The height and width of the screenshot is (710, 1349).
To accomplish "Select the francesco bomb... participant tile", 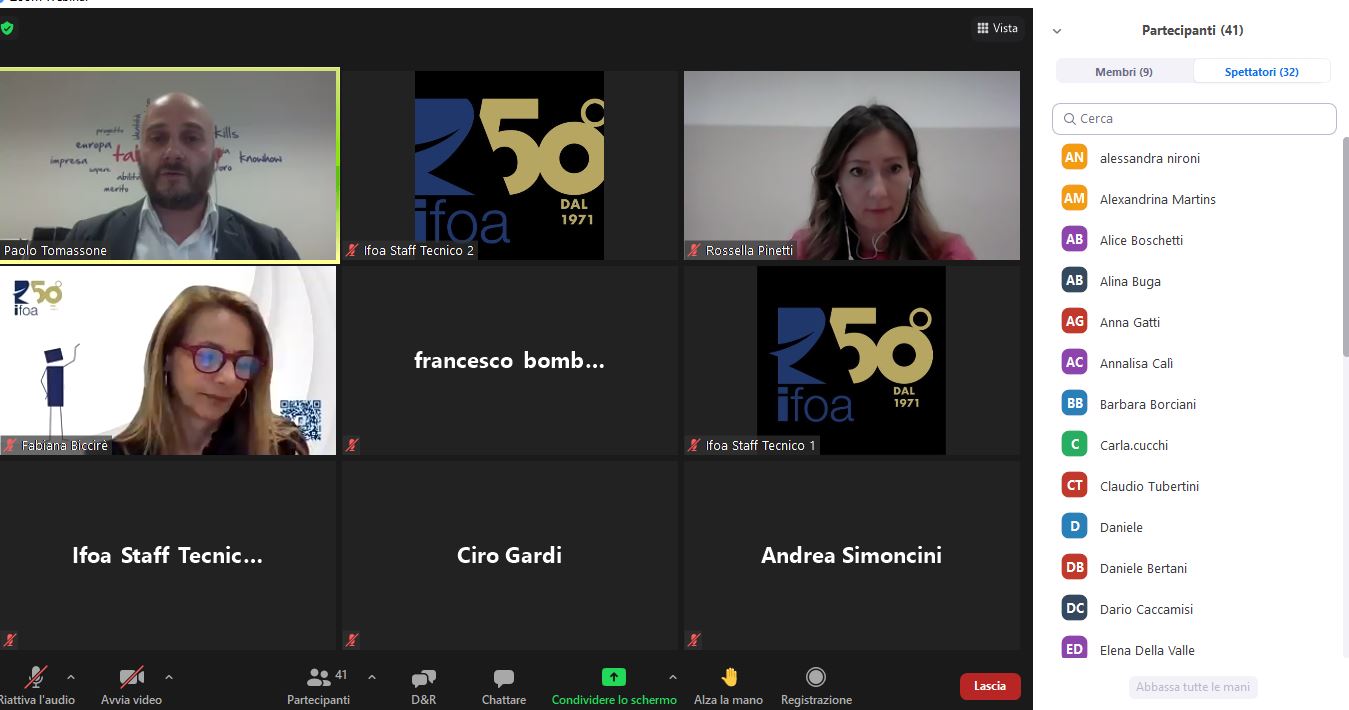I will click(509, 360).
